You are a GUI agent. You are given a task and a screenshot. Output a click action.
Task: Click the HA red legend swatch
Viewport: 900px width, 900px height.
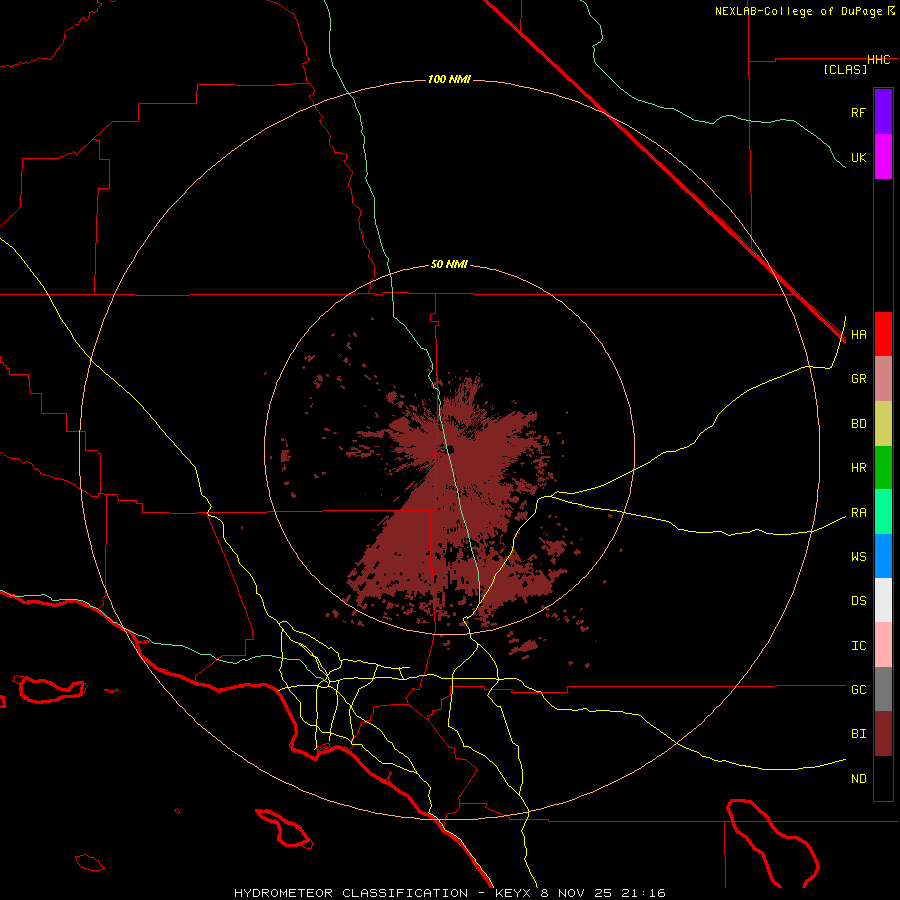coord(883,334)
